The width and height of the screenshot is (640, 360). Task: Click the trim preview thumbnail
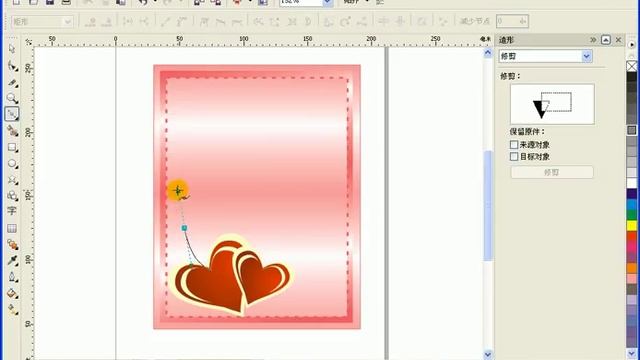click(552, 104)
